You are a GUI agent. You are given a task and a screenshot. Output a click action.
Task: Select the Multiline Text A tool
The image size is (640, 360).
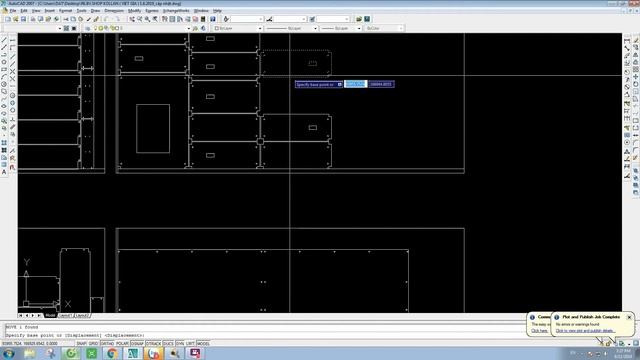(4, 172)
